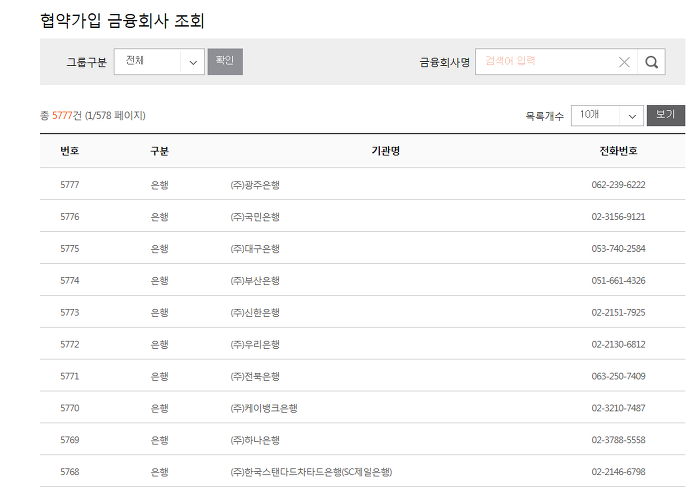Open the 그룹구분 전체 dropdown
Viewport: 700px width, 497px height.
pos(159,62)
